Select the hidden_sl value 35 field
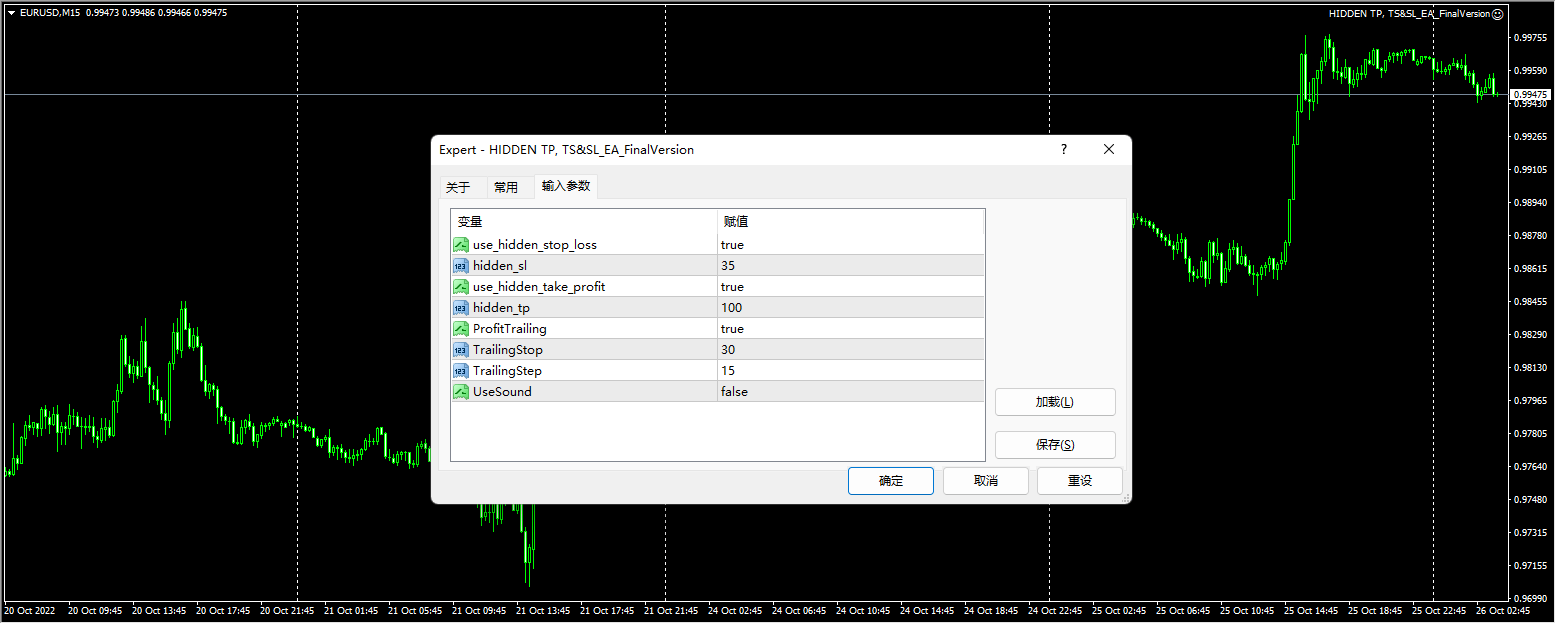The height and width of the screenshot is (624, 1556). point(850,266)
